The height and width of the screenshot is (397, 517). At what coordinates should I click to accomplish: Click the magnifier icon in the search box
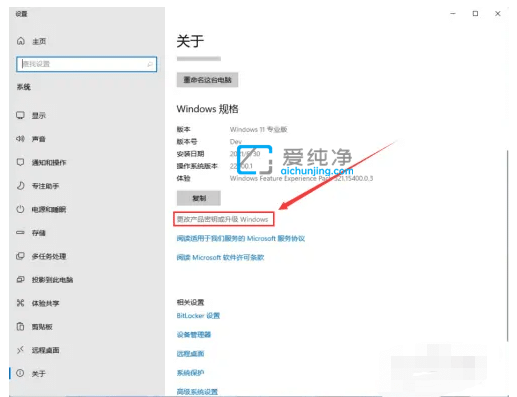tap(150, 64)
